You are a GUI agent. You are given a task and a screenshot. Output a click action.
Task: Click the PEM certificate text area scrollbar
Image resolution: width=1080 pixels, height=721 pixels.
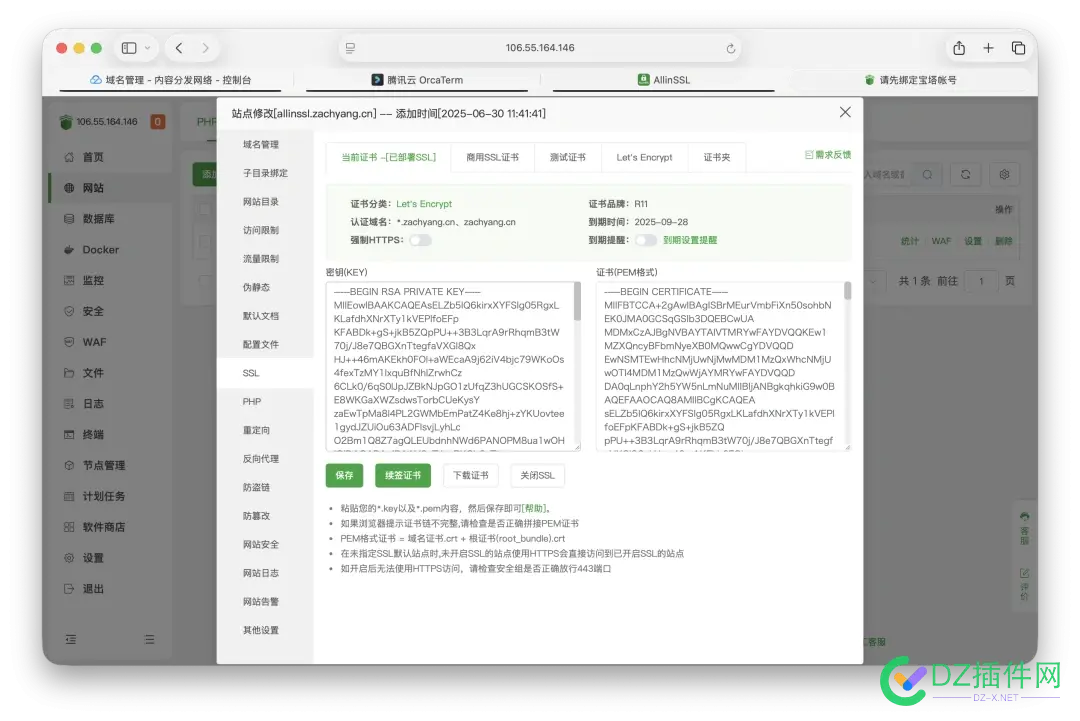point(847,291)
